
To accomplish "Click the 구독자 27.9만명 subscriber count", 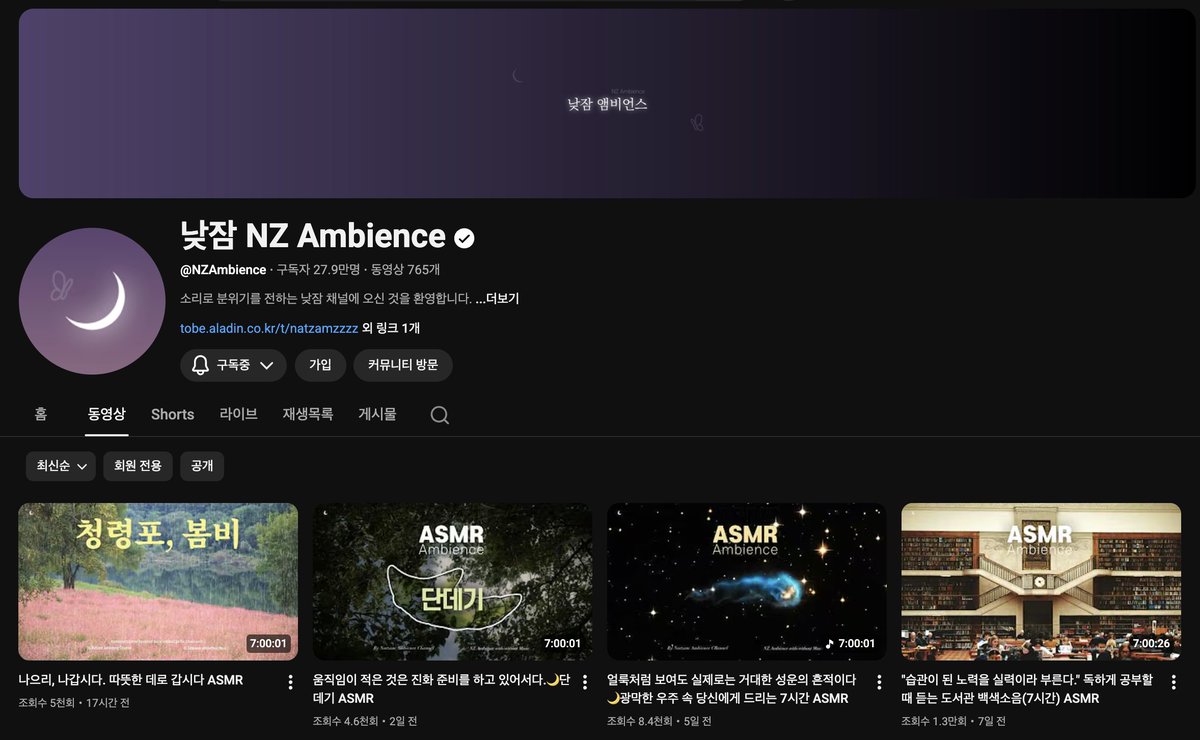I will tap(319, 270).
